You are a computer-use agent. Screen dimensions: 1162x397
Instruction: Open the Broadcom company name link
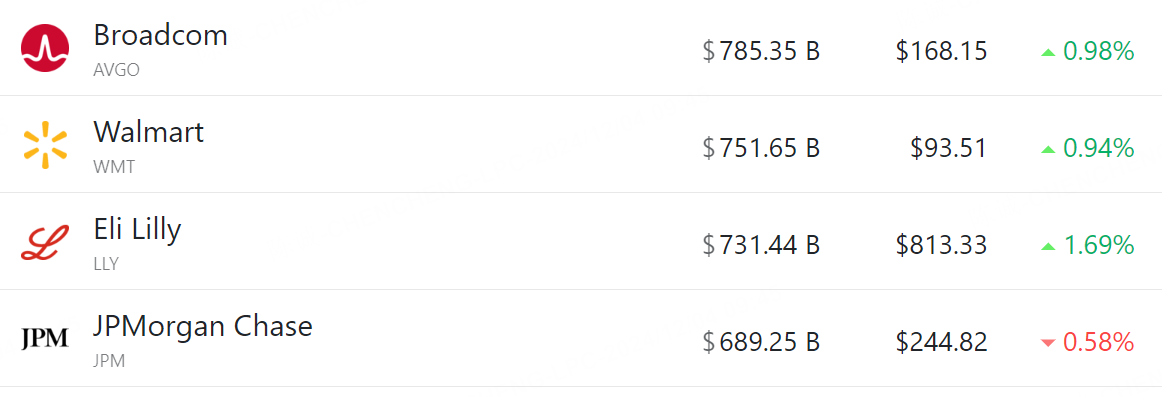[160, 36]
